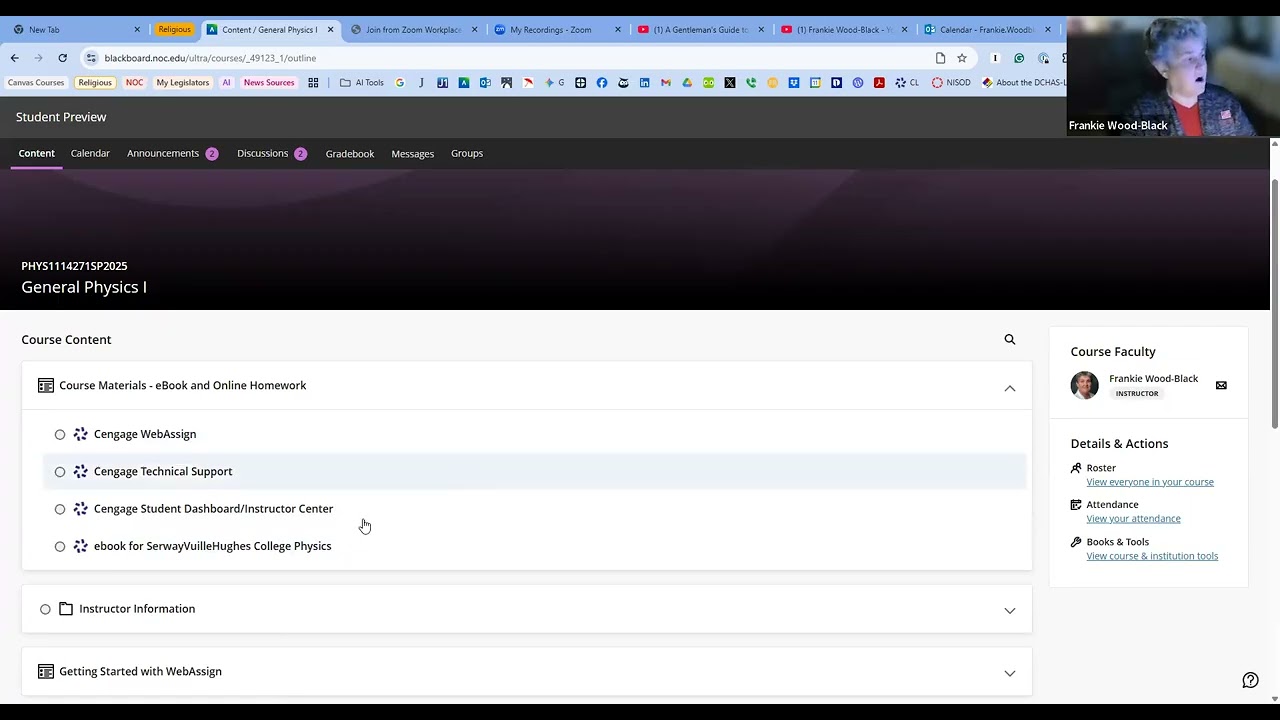
Task: Open the LinkedIn bookmark icon
Action: (644, 83)
